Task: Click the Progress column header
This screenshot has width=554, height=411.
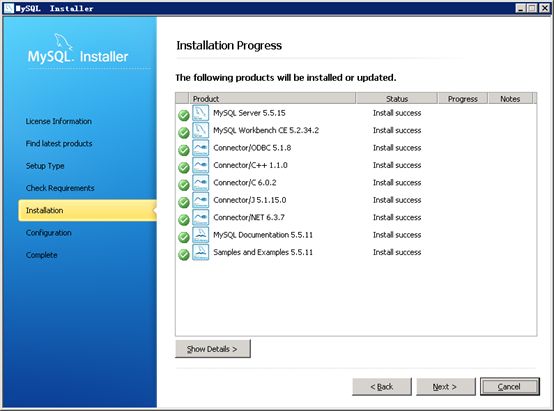Action: (463, 99)
